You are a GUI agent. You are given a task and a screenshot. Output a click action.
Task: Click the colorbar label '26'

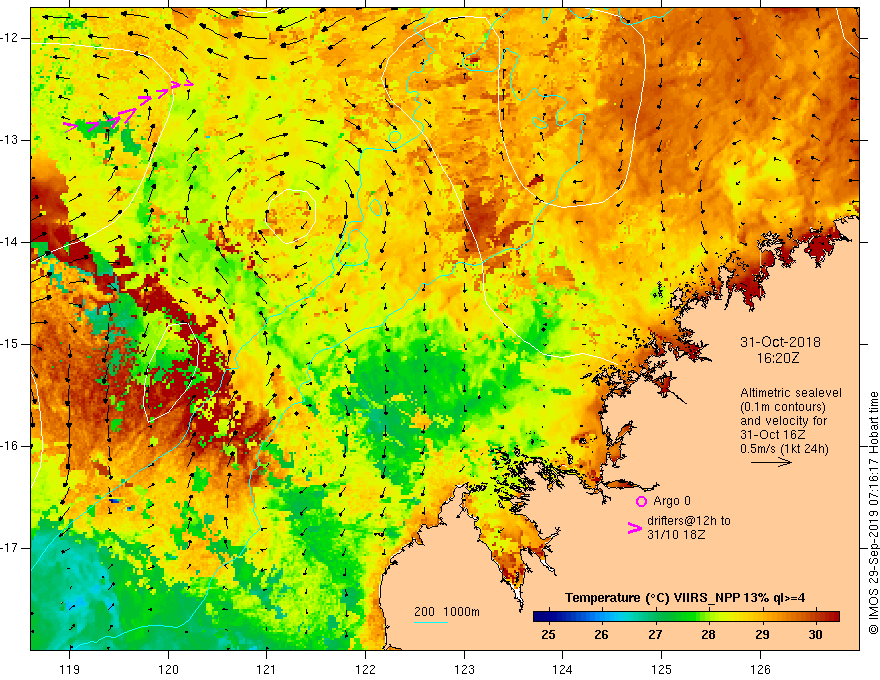tap(602, 635)
